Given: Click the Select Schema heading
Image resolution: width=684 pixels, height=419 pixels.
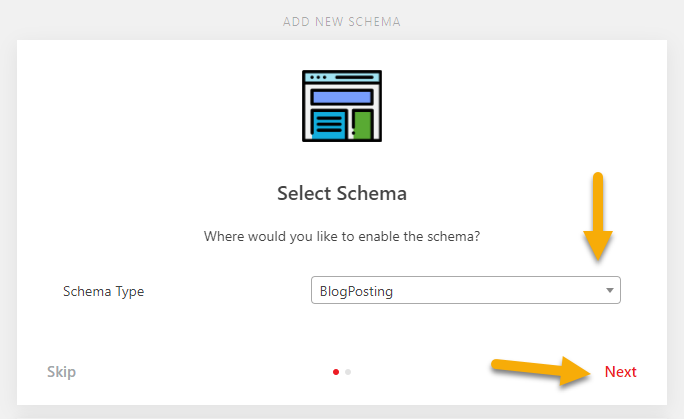Looking at the screenshot, I should pos(342,193).
